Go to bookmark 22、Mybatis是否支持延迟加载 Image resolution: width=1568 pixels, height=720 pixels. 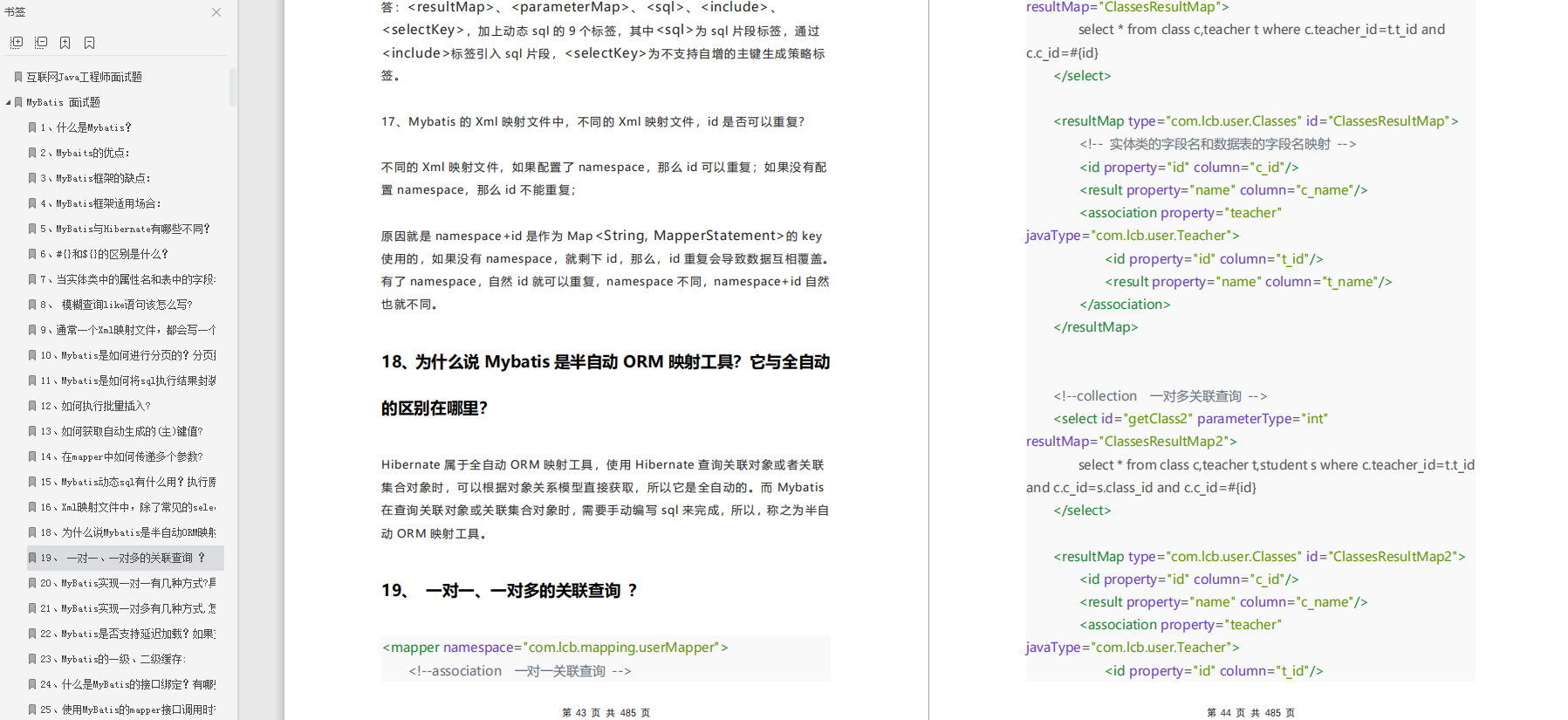pyautogui.click(x=128, y=634)
